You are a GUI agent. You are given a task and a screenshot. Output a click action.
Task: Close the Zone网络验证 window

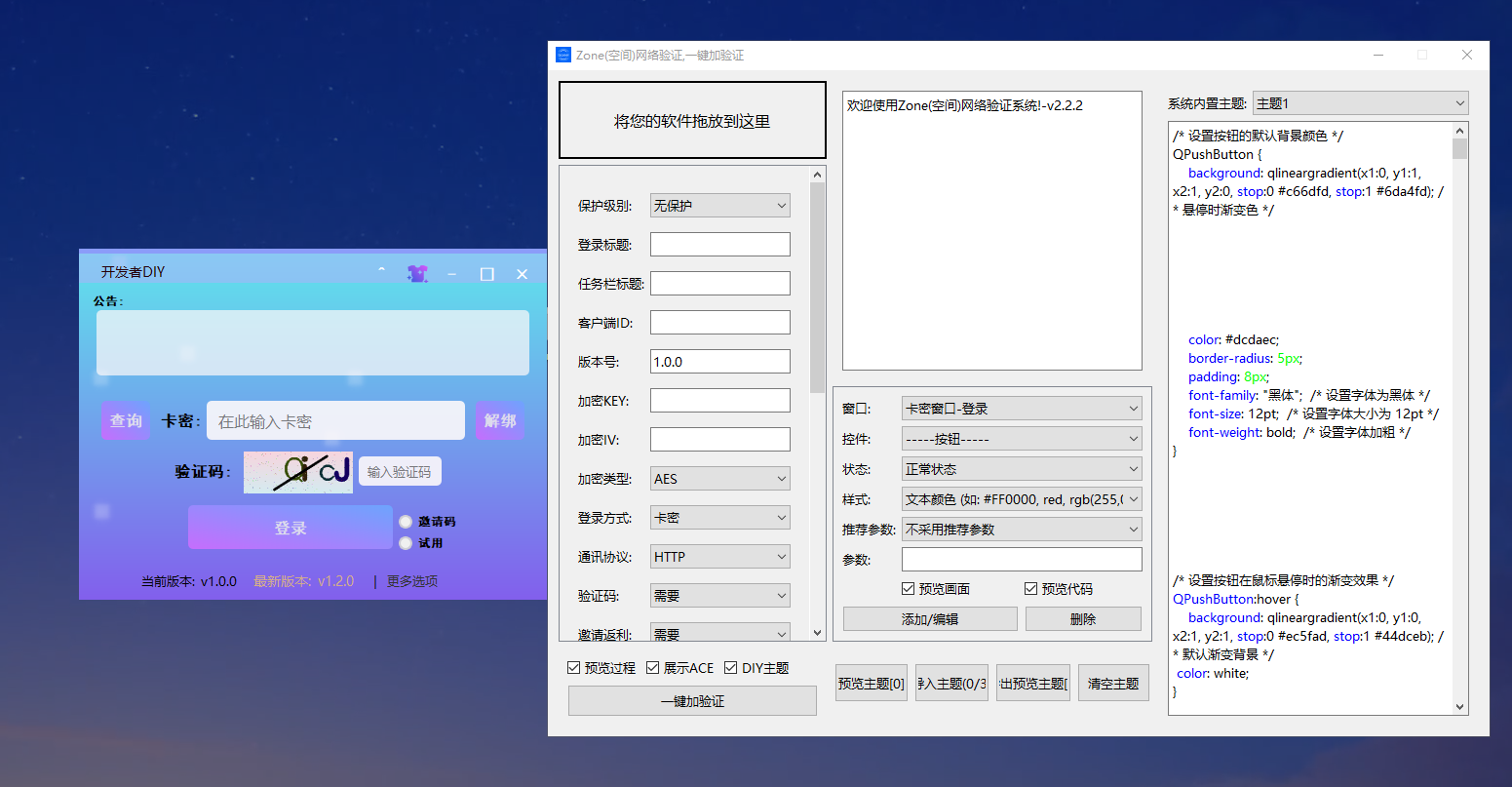1467,56
